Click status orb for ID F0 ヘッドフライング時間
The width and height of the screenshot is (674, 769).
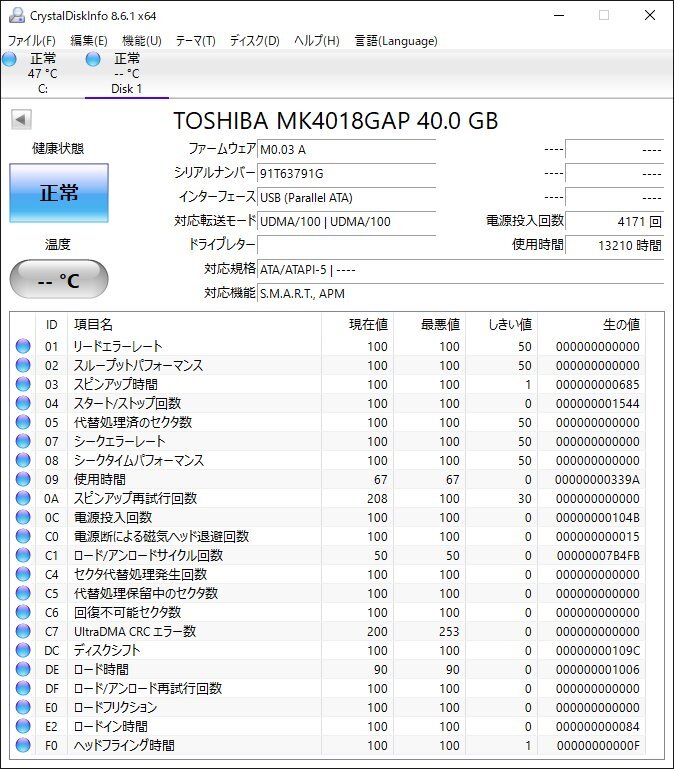[x=23, y=745]
